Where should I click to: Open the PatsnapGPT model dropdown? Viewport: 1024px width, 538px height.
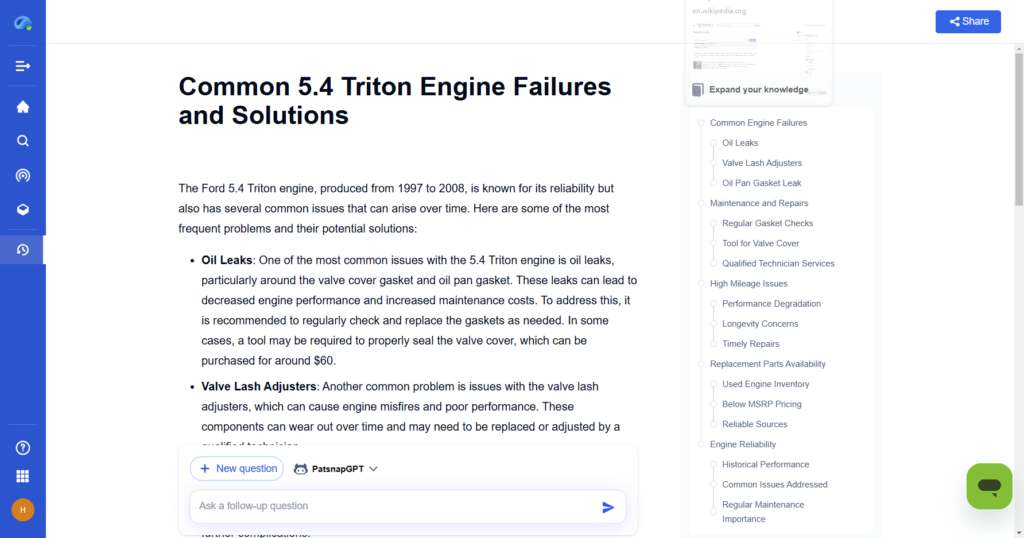click(x=335, y=468)
